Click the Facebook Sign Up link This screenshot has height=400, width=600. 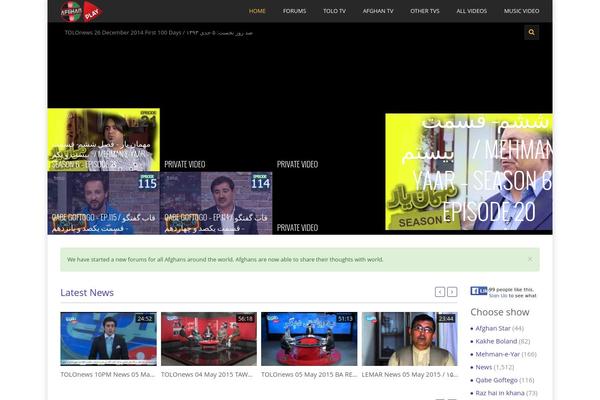click(x=498, y=296)
